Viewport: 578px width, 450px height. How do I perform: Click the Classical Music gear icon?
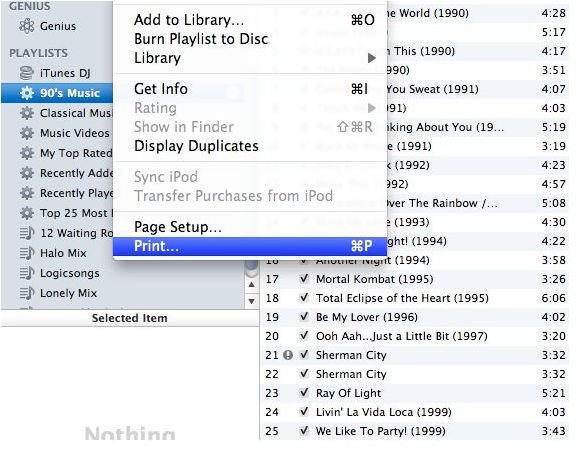pos(27,113)
